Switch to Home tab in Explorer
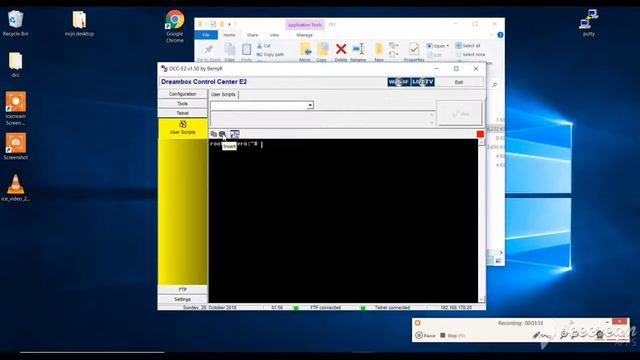The width and height of the screenshot is (640, 360). (x=229, y=35)
